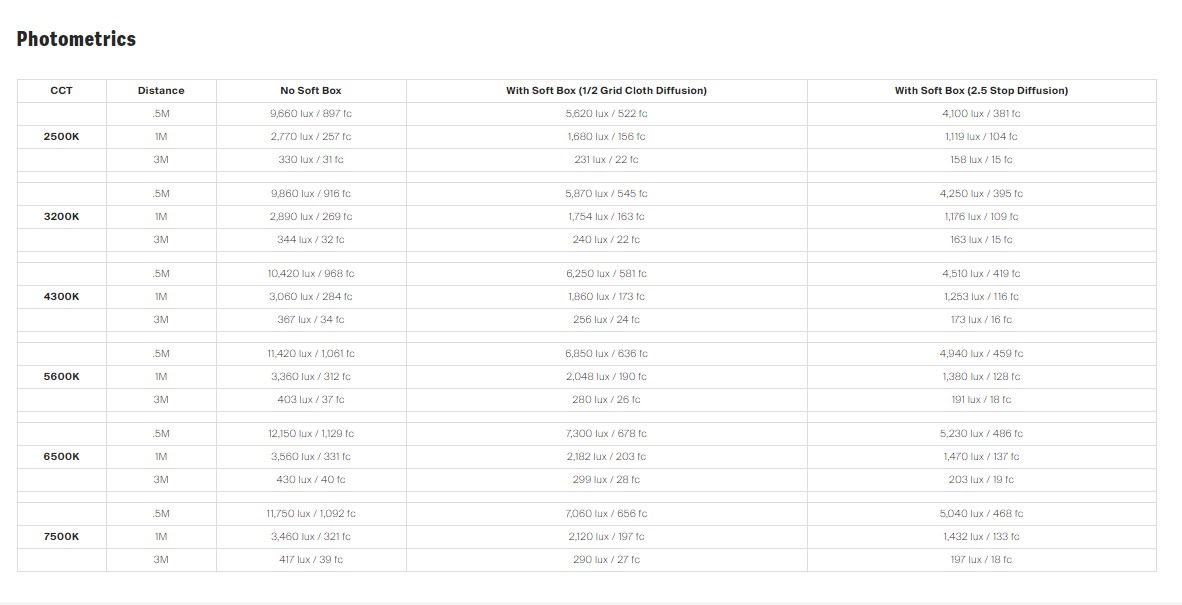This screenshot has width=1182, height=605.
Task: Click the Photometrics heading
Action: (76, 40)
